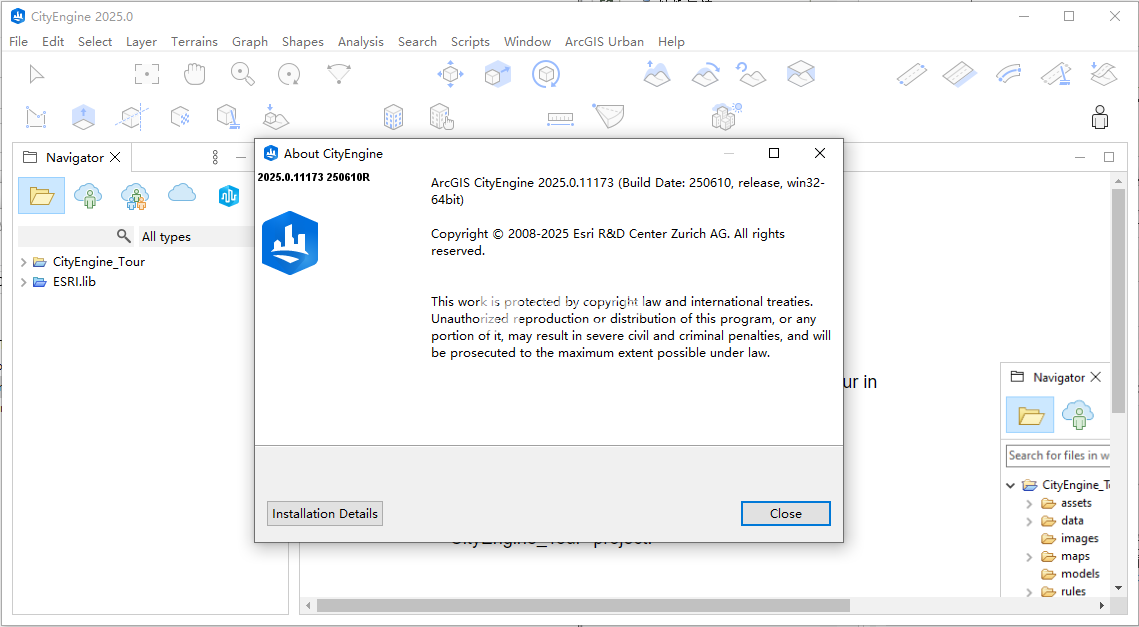
Task: Open the Analysis menu
Action: point(360,41)
